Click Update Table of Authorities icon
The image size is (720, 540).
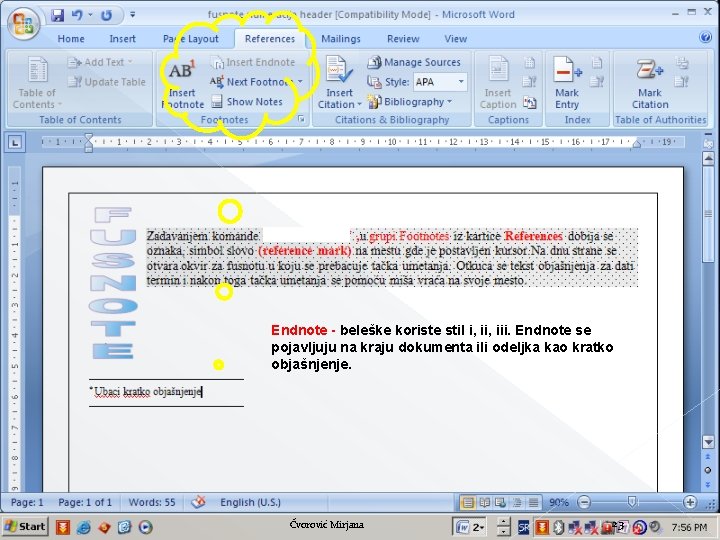(x=682, y=82)
